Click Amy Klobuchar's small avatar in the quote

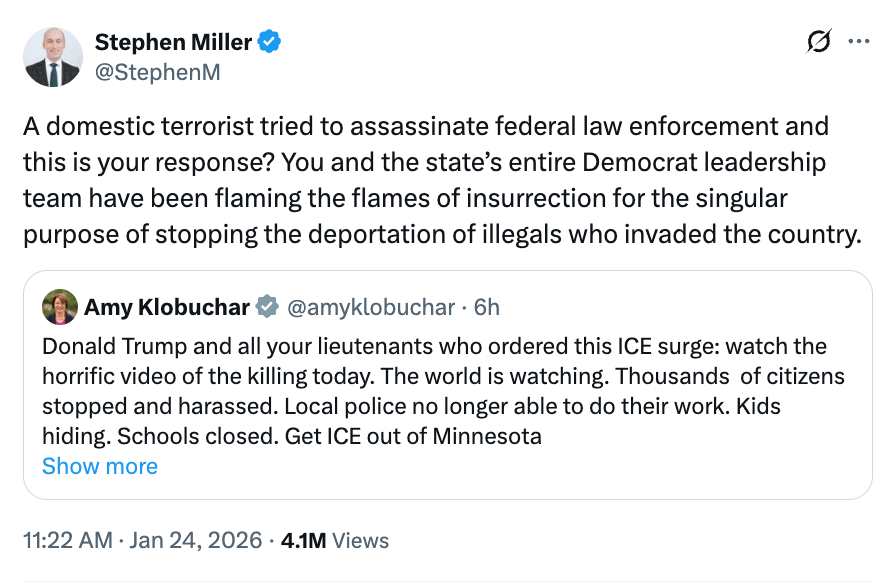[x=60, y=307]
